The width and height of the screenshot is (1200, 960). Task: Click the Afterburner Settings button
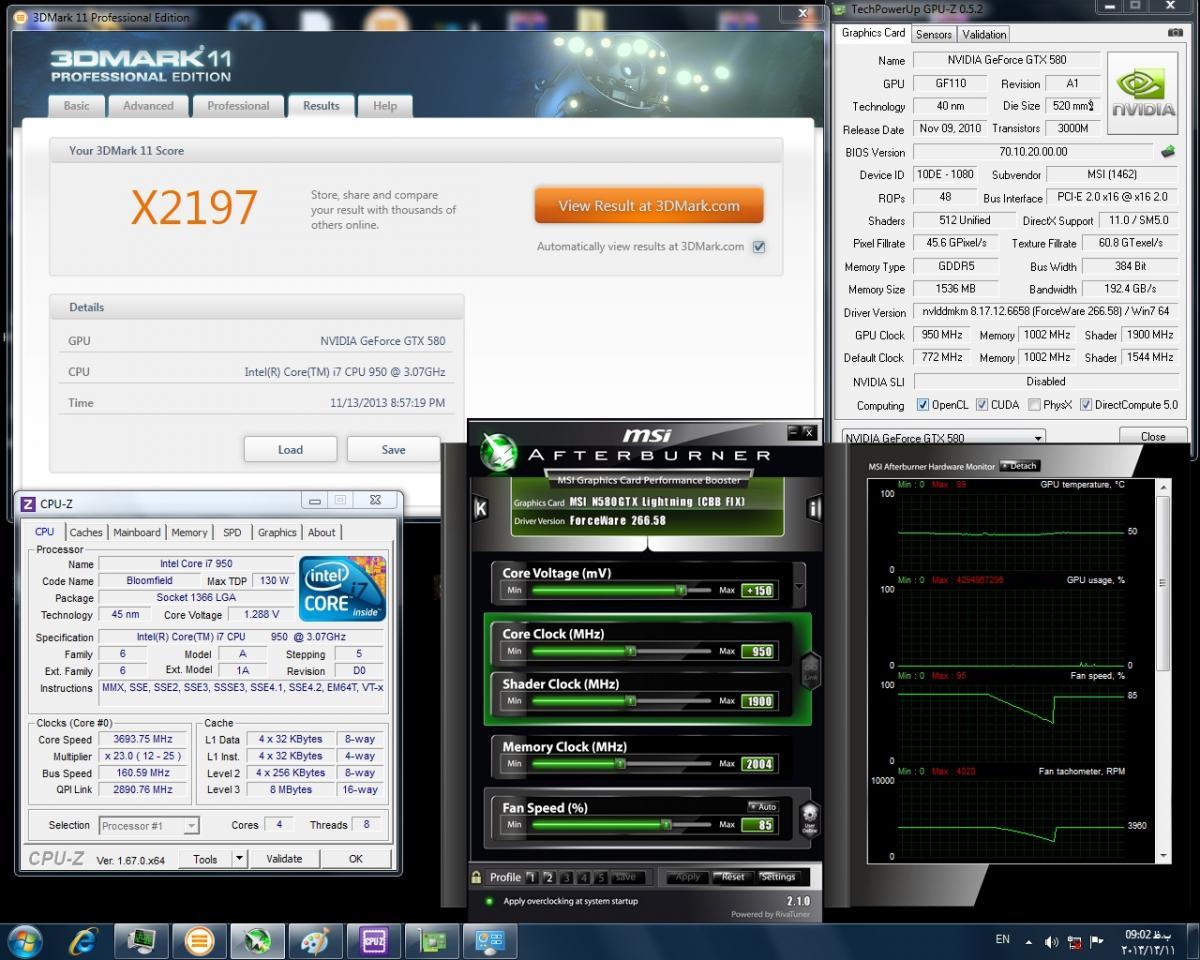pyautogui.click(x=778, y=877)
